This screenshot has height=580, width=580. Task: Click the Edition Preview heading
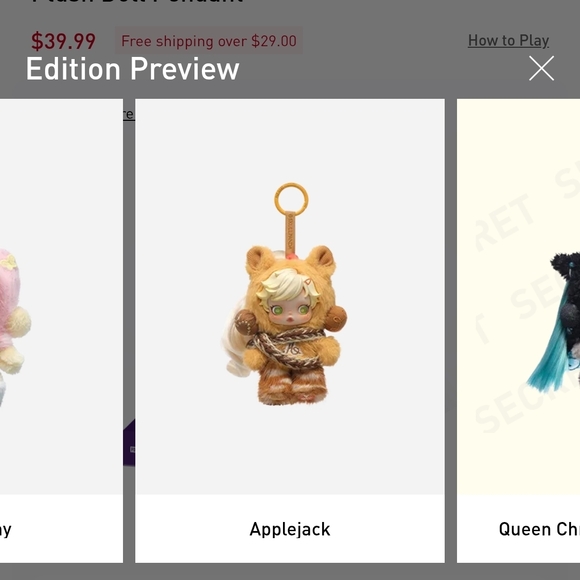tap(132, 69)
